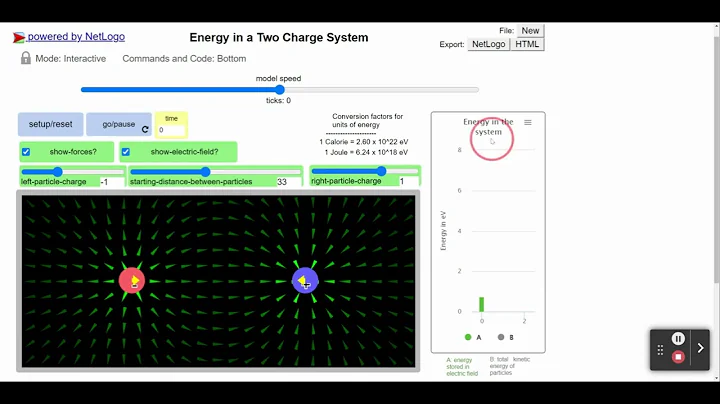Click the blue positive particle

(305, 281)
